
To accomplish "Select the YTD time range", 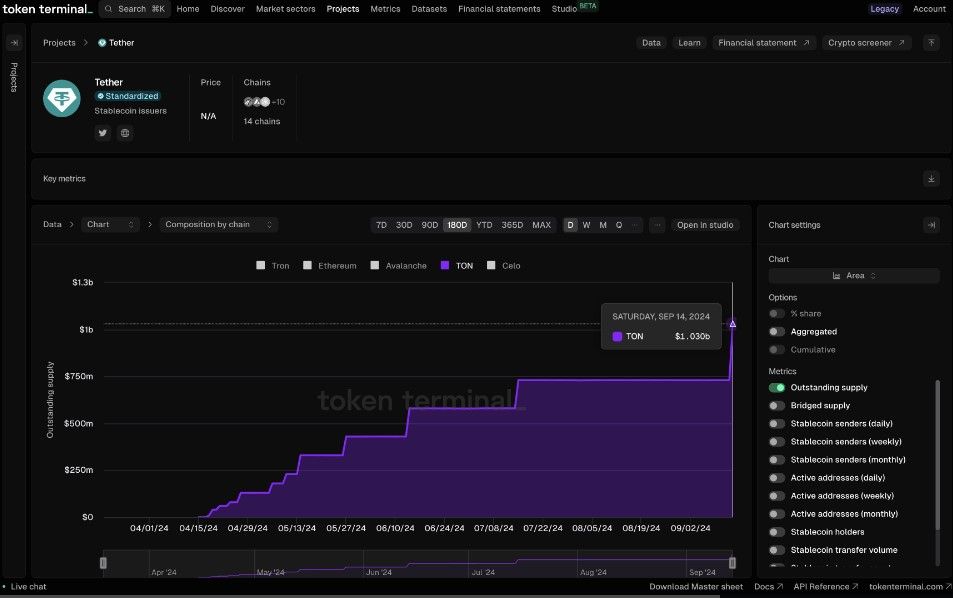I will click(484, 225).
